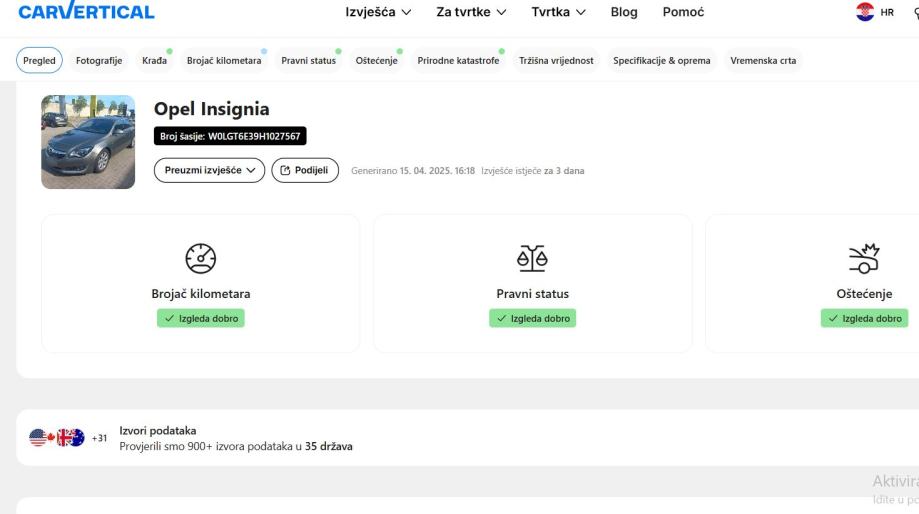Click the Podijeli share button
919x514 pixels.
pyautogui.click(x=305, y=170)
